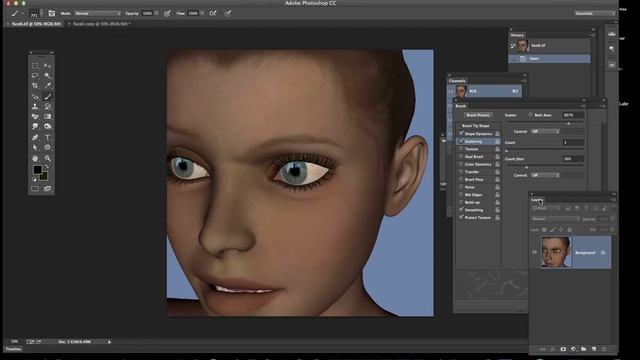
Task: Select the Dodge tool
Action: 47,127
